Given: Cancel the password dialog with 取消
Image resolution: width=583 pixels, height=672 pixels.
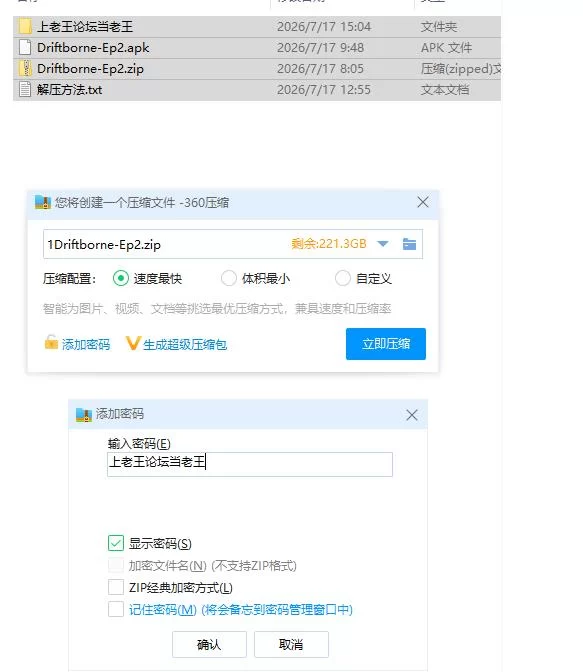Looking at the screenshot, I should pos(291,644).
